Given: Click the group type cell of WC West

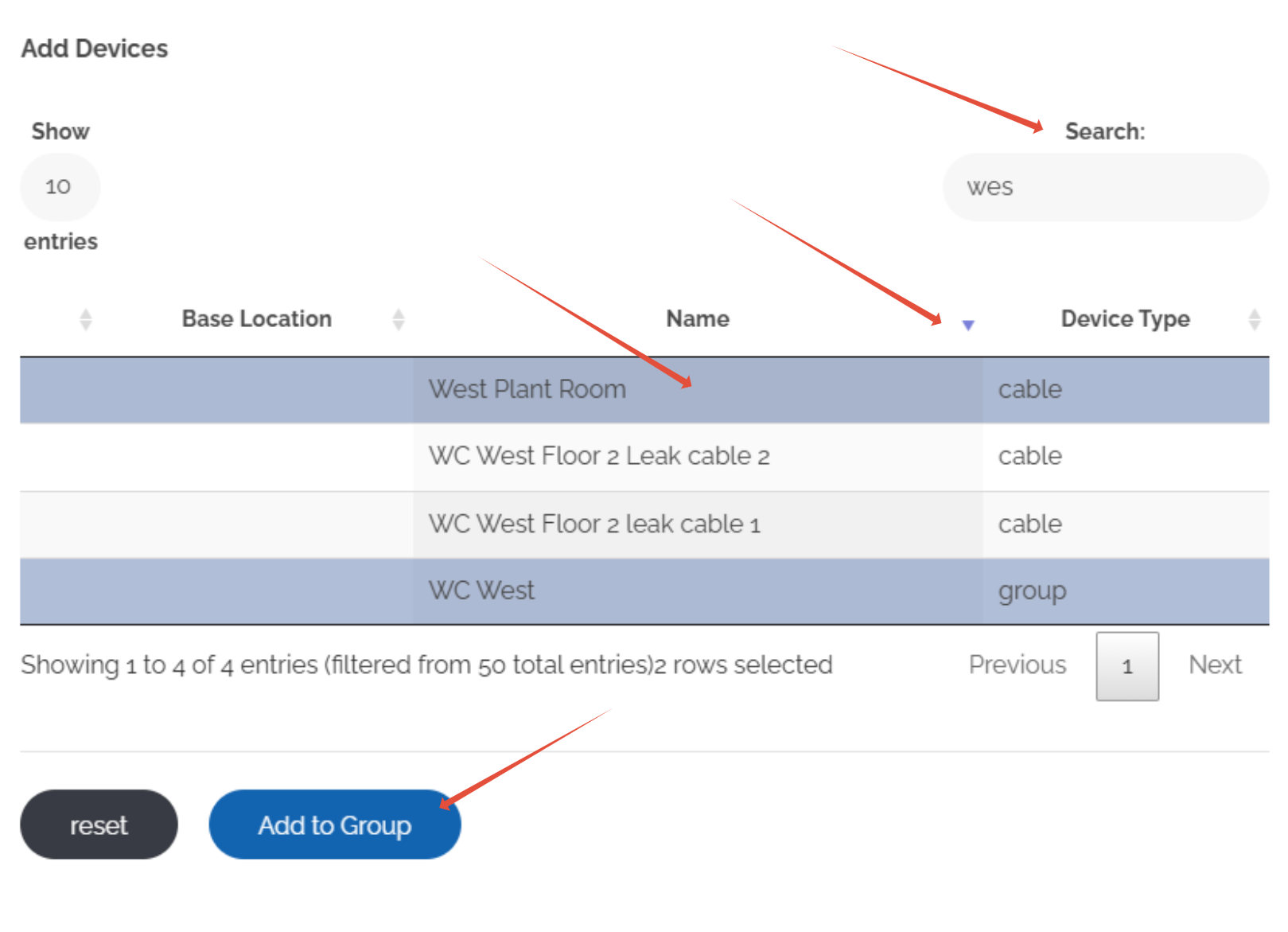Looking at the screenshot, I should 1032,591.
